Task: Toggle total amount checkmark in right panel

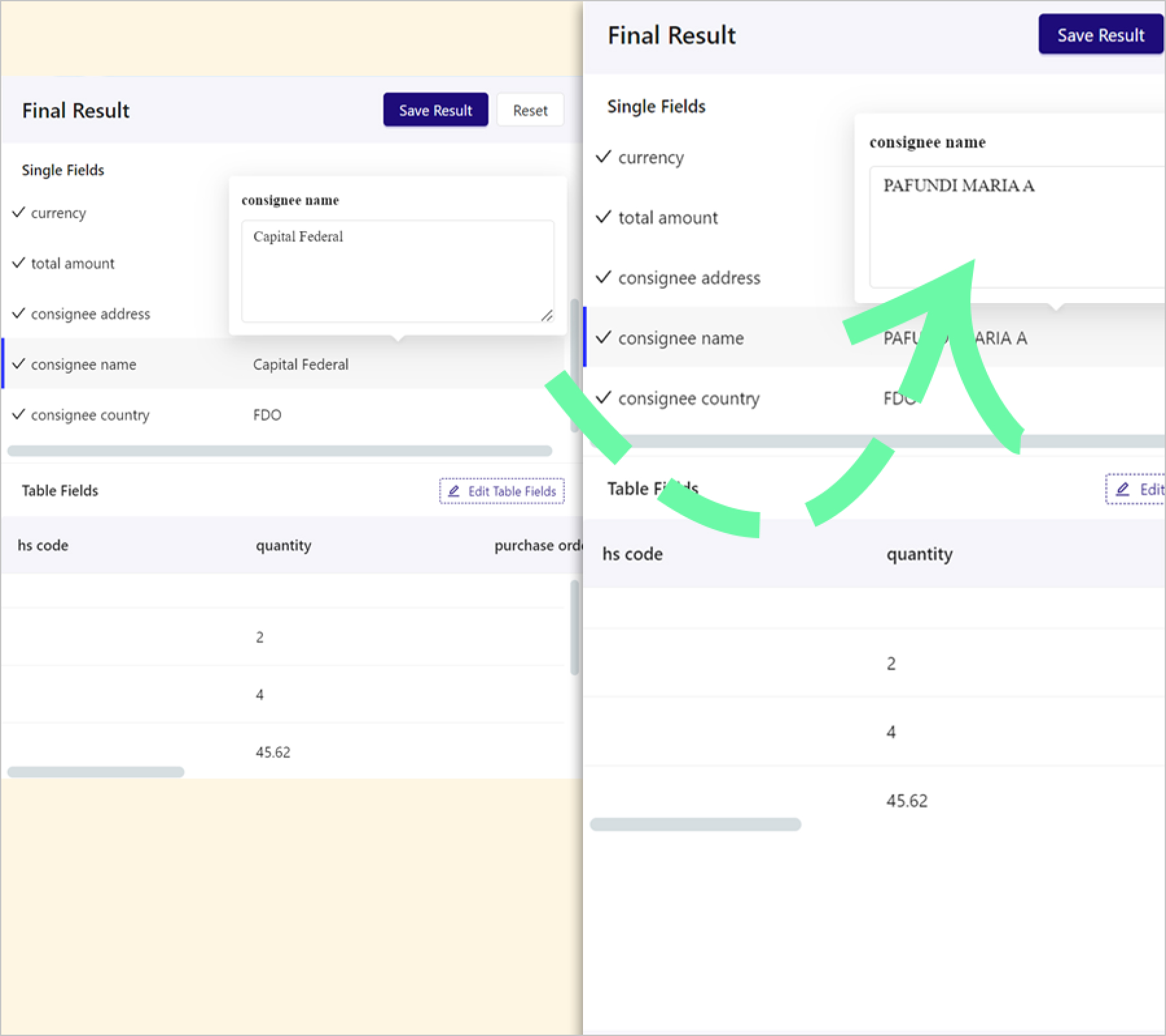Action: coord(603,217)
